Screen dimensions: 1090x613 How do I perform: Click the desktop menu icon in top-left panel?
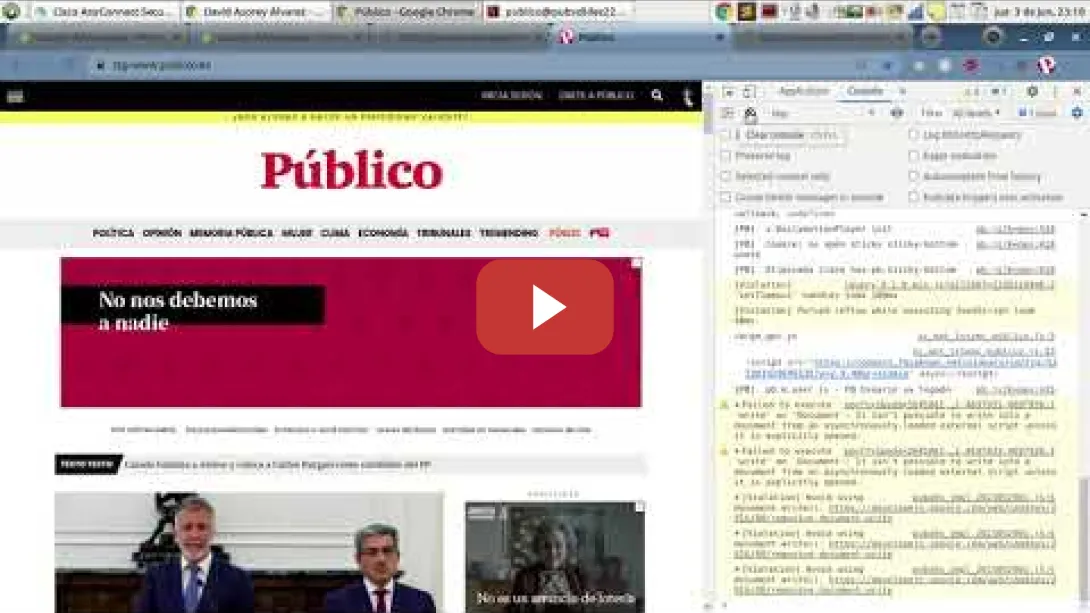[x=10, y=11]
